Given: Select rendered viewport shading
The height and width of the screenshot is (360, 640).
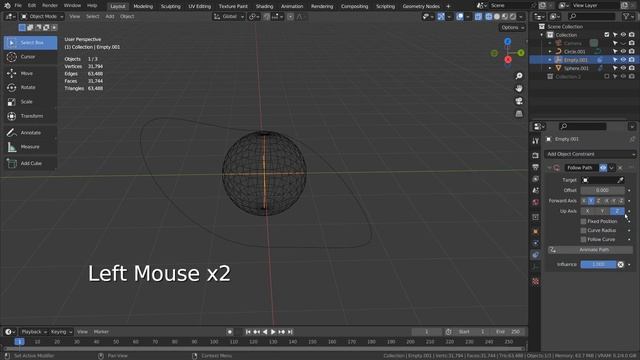Looking at the screenshot, I should [x=513, y=17].
